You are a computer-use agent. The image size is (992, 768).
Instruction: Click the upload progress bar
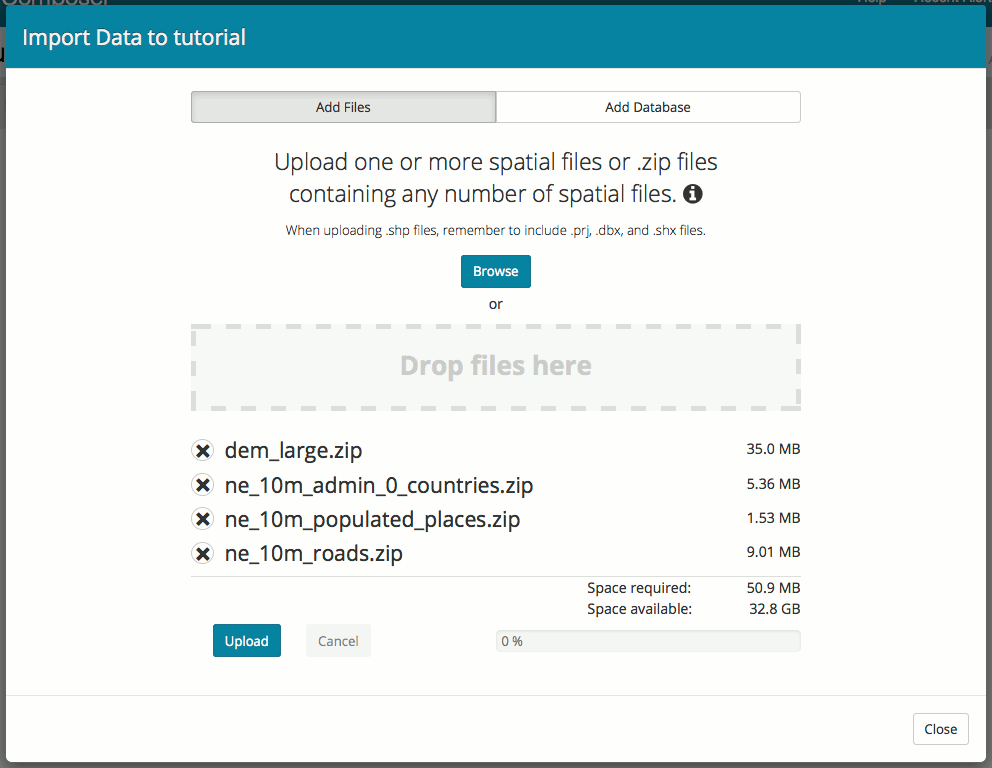(648, 641)
